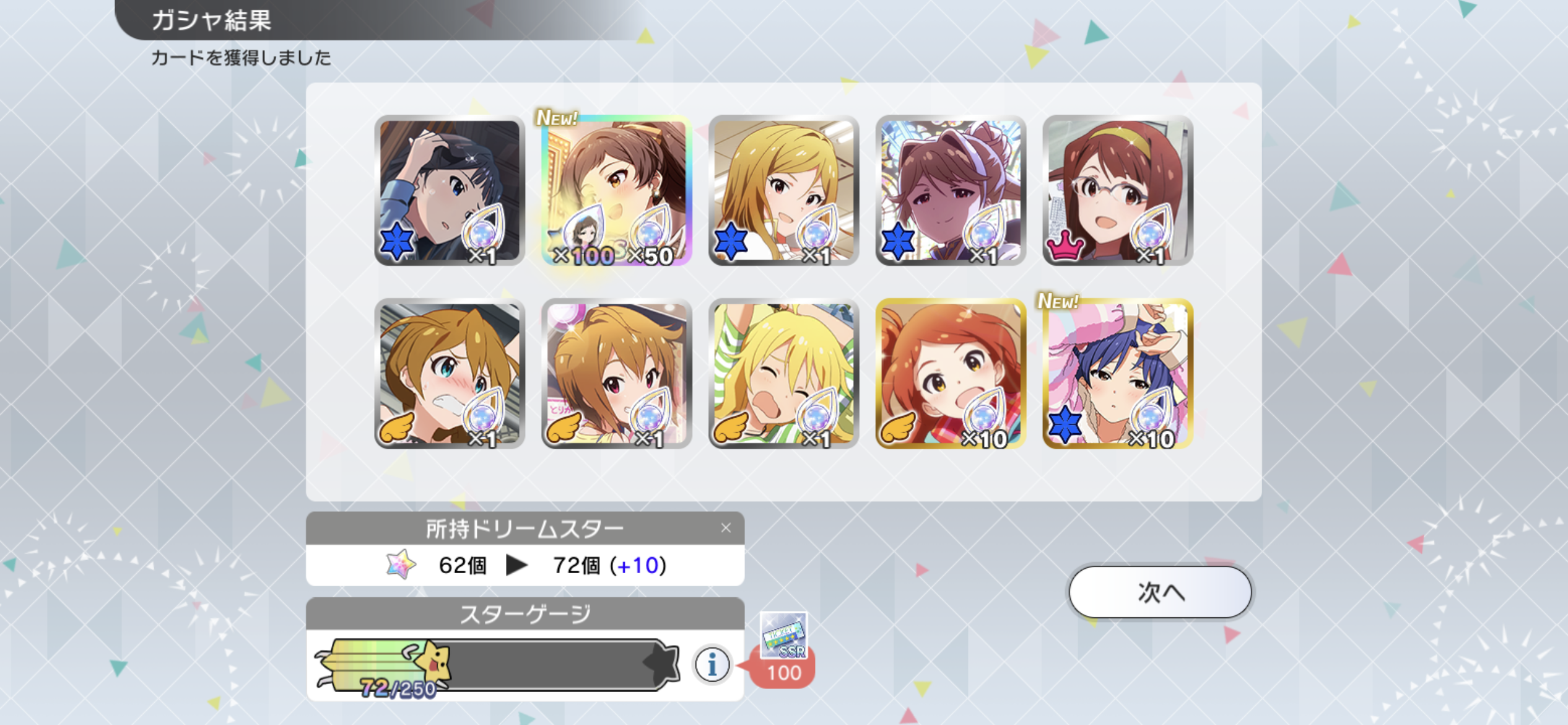This screenshot has width=1568, height=725.
Task: Select the short brown hair girl card
Action: (617, 374)
